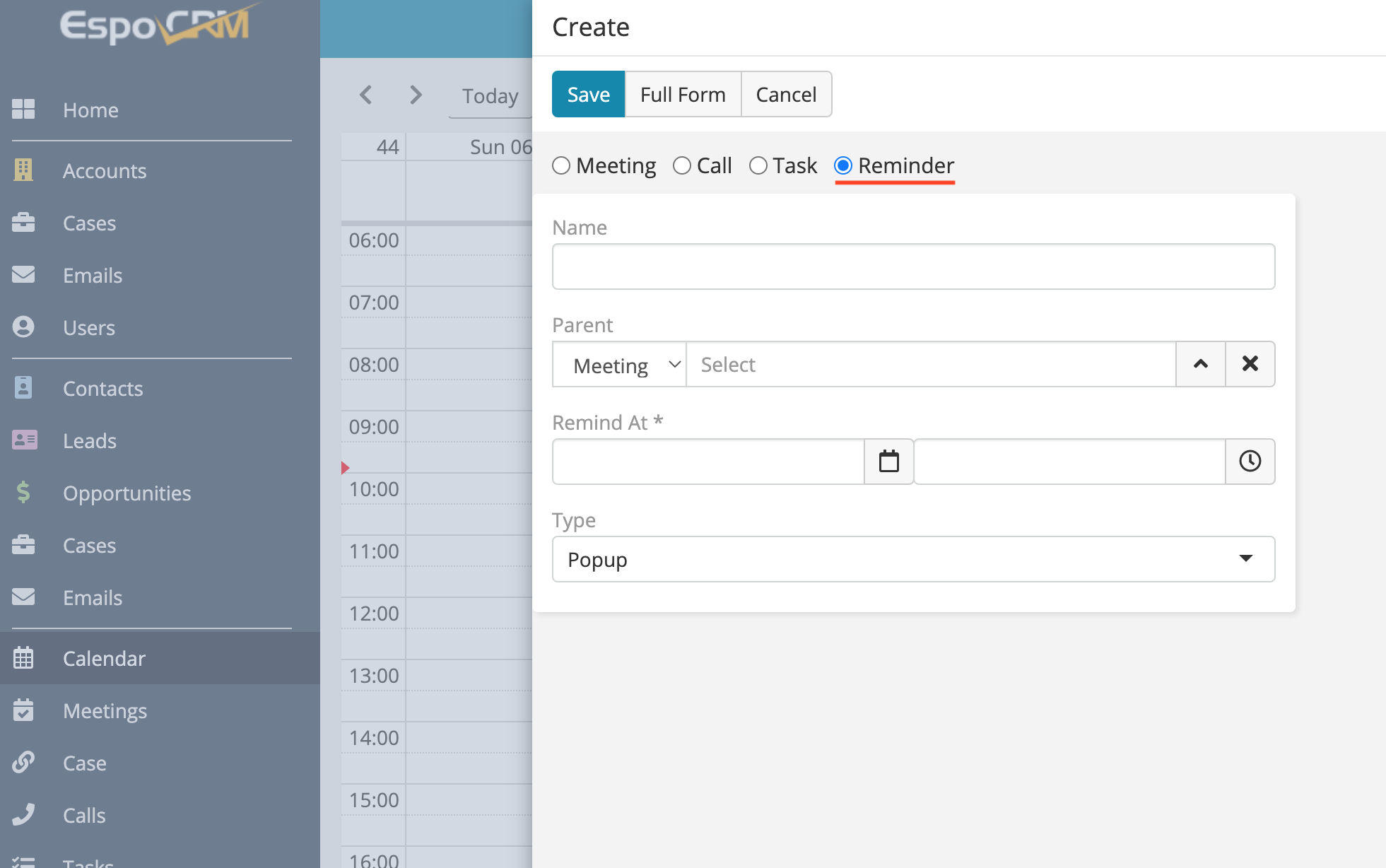Cancel the Create dialog
The width and height of the screenshot is (1386, 868).
pos(786,94)
